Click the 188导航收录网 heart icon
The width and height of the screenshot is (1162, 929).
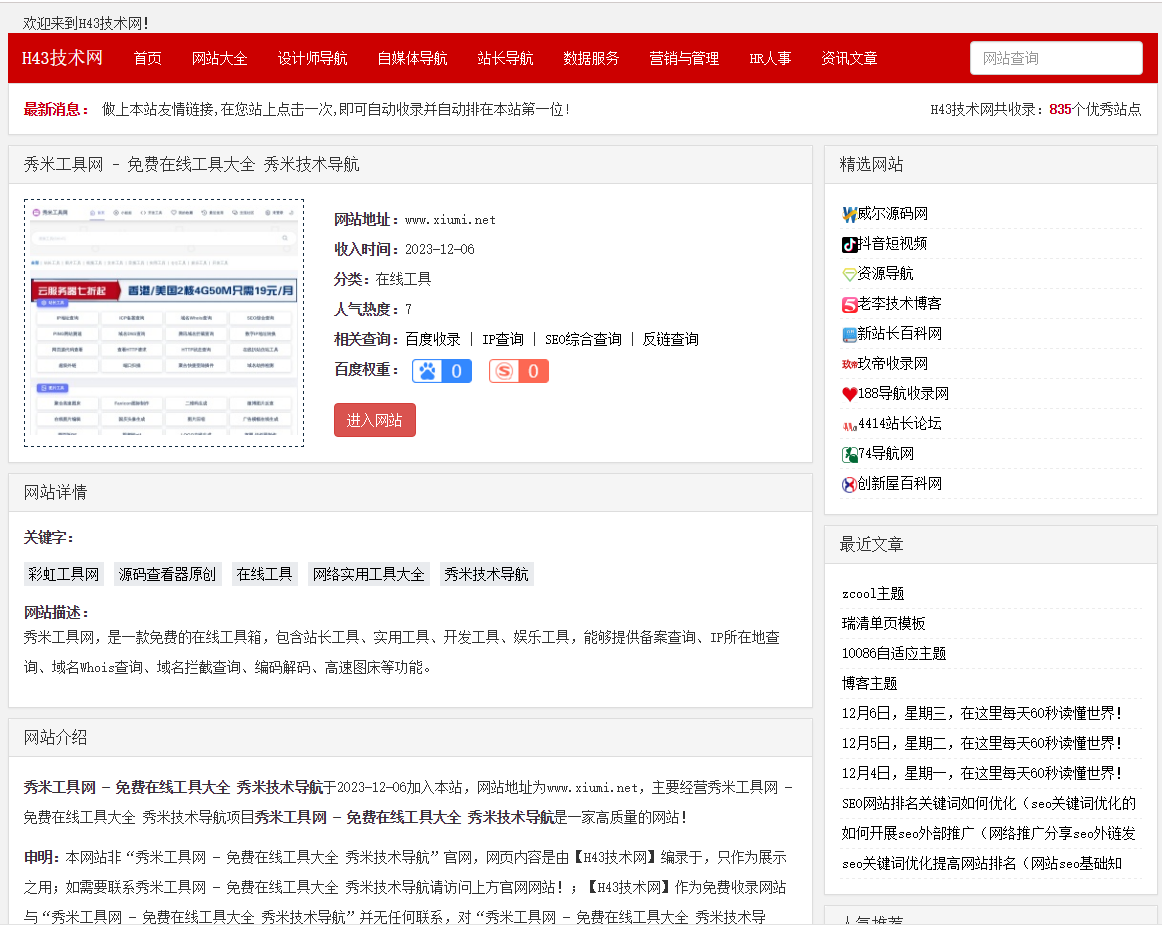pyautogui.click(x=850, y=394)
